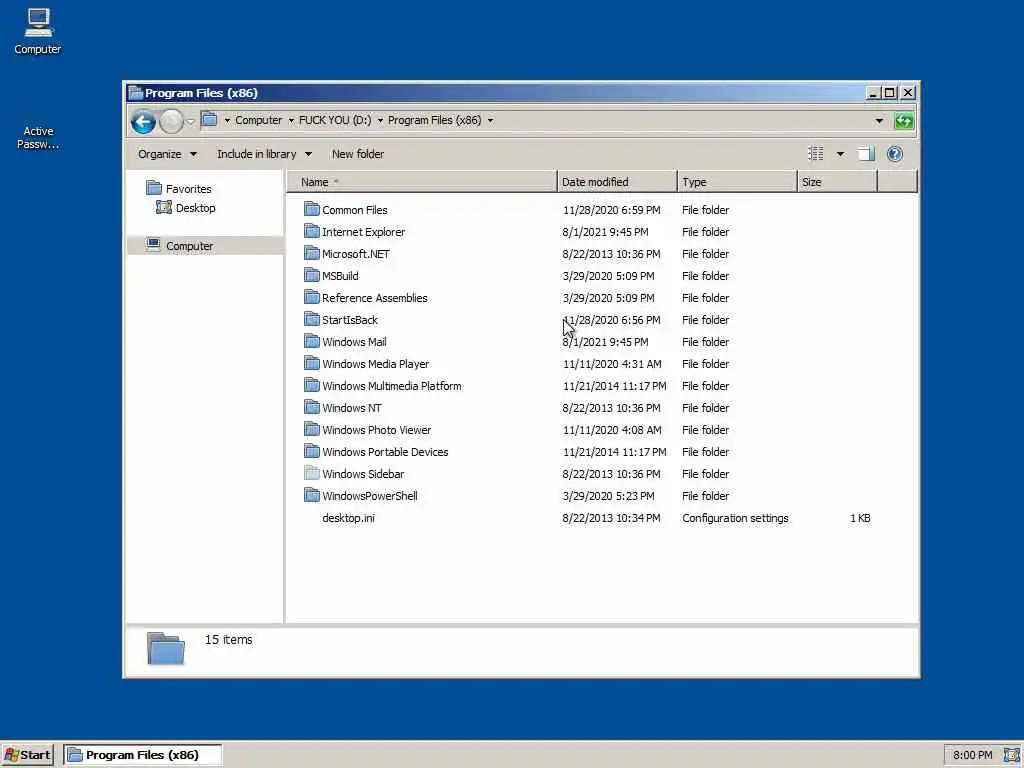Click the 1 KB size value

(x=860, y=518)
